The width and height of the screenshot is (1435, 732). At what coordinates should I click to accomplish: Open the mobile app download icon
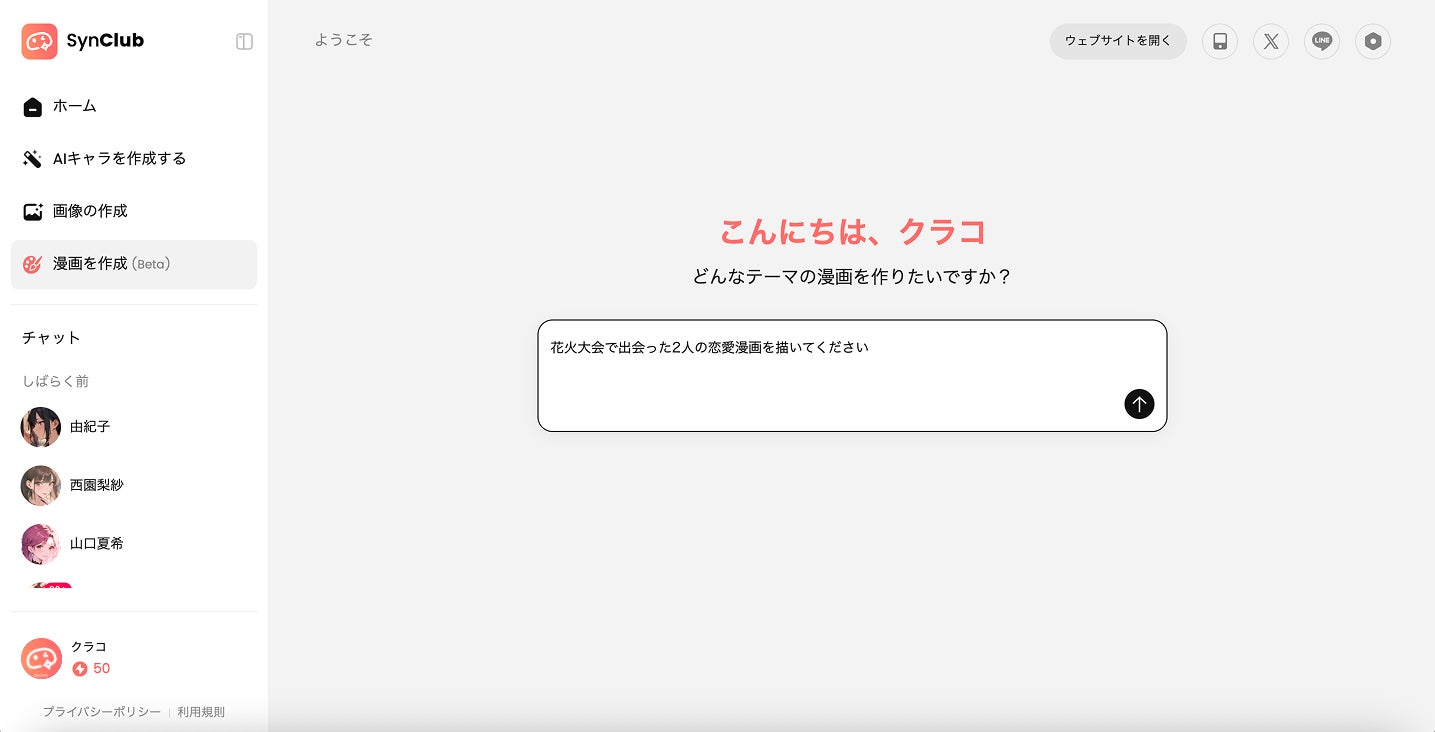click(1220, 41)
